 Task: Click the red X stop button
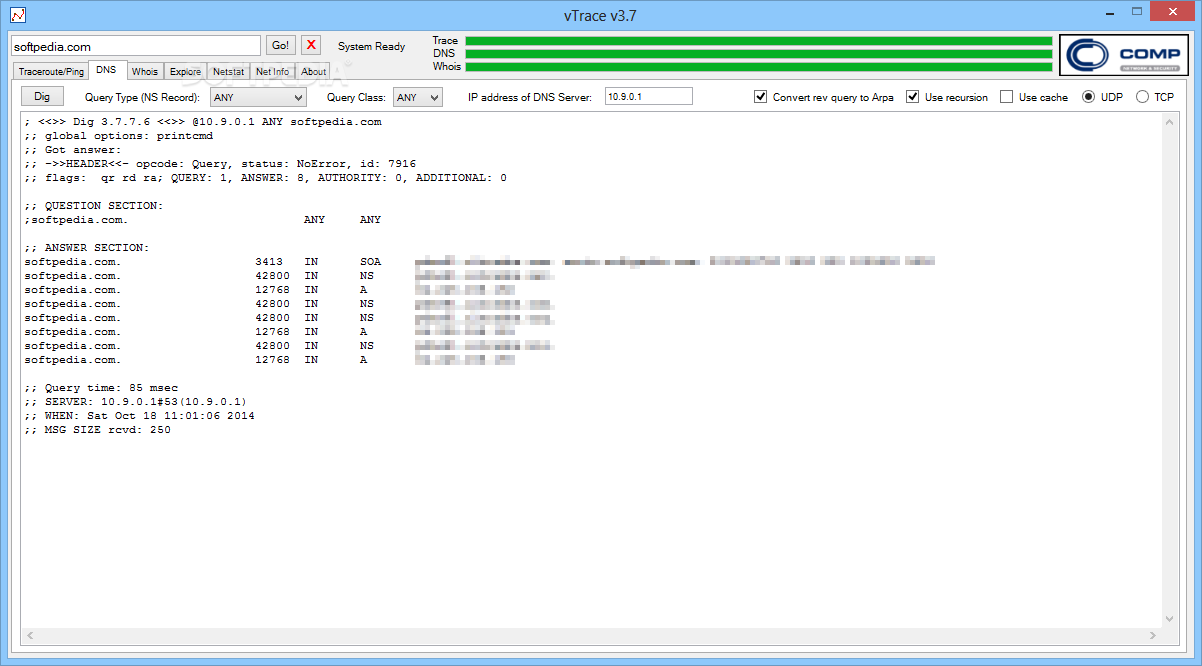tap(312, 45)
